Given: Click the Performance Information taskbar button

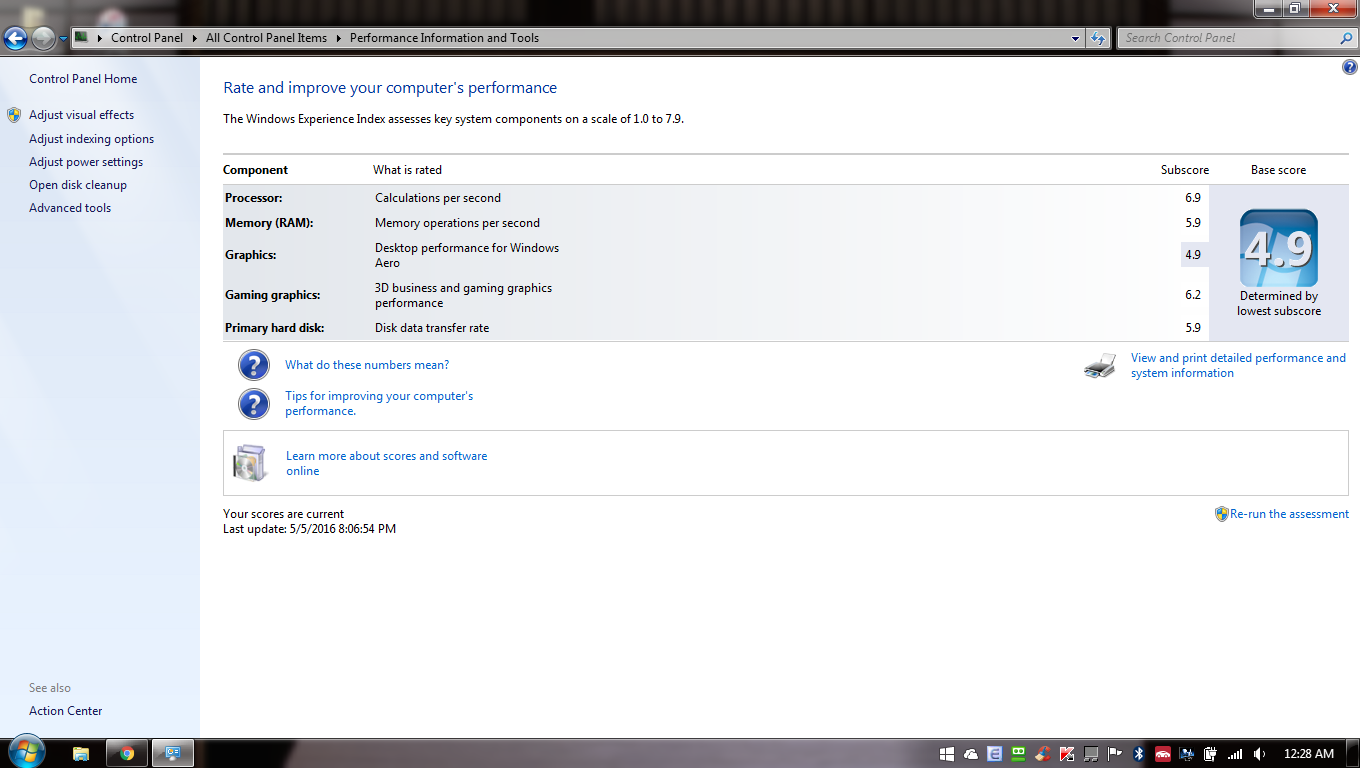Looking at the screenshot, I should tap(173, 754).
